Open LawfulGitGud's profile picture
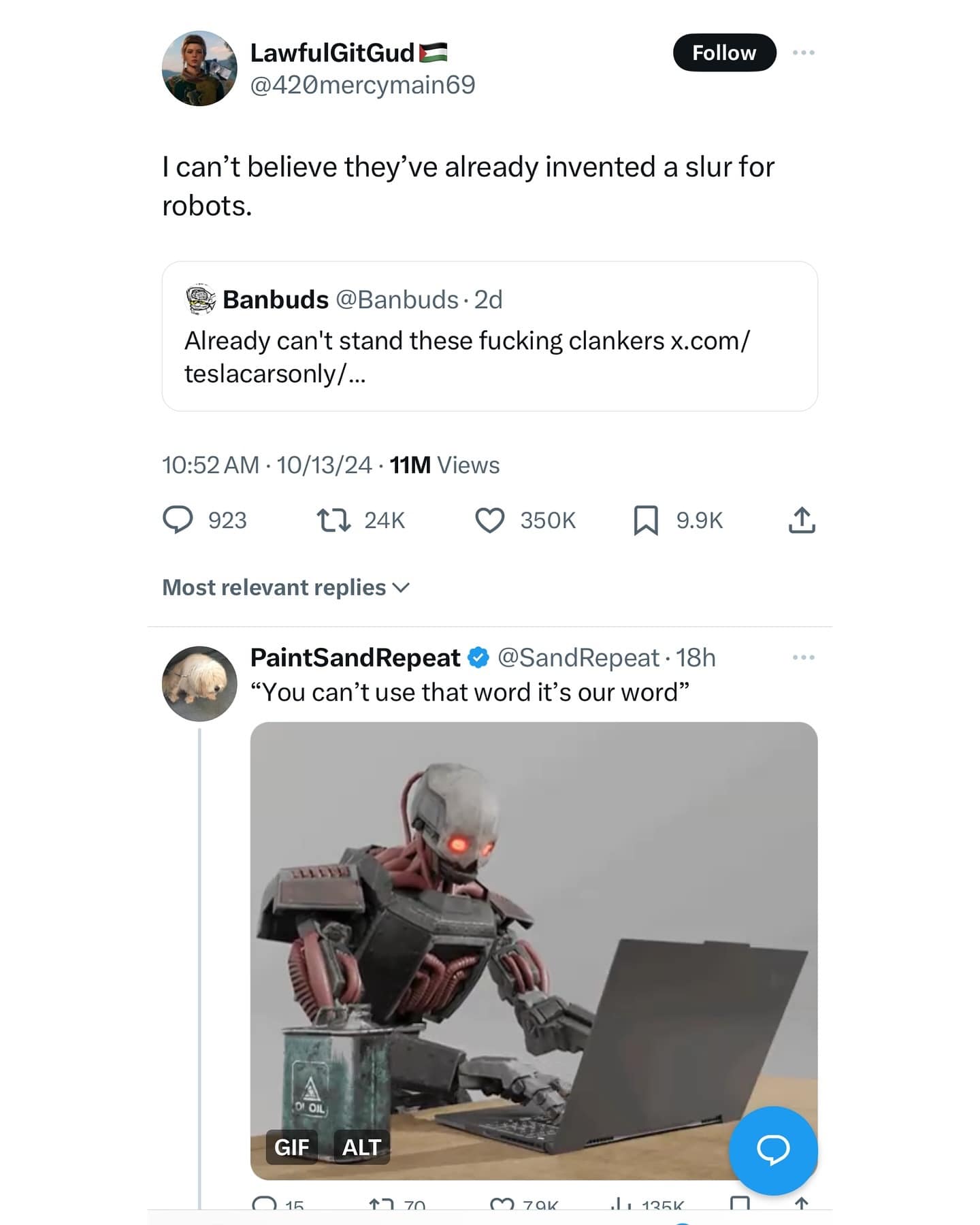The height and width of the screenshot is (1225, 980). point(199,68)
